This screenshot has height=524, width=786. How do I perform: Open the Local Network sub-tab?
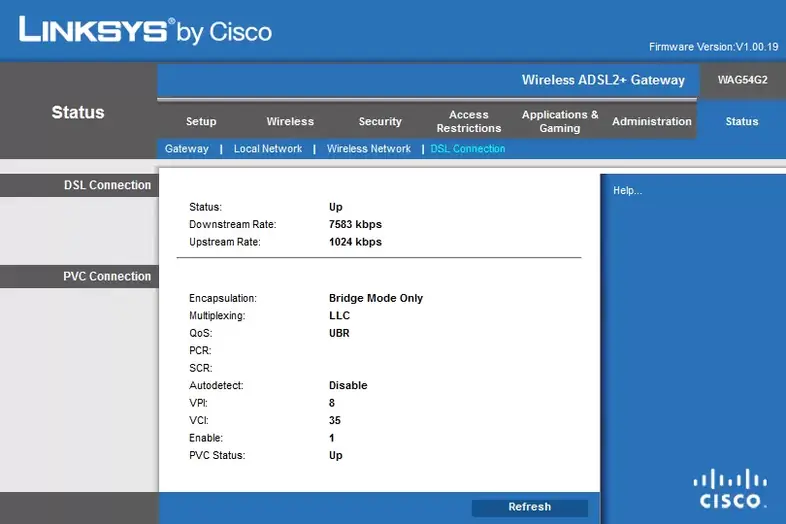pyautogui.click(x=268, y=149)
